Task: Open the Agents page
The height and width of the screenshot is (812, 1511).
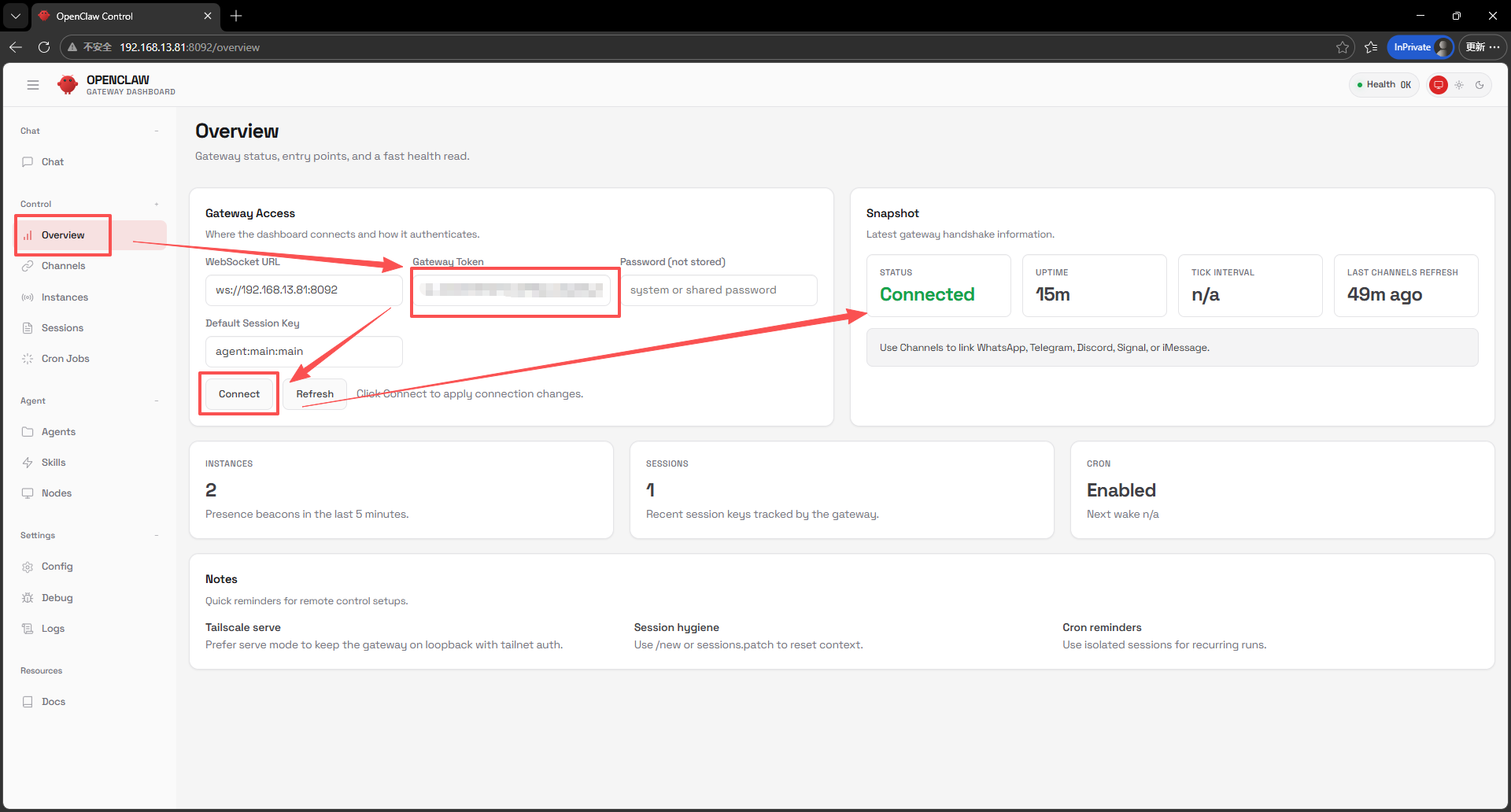Action: [x=91, y=432]
